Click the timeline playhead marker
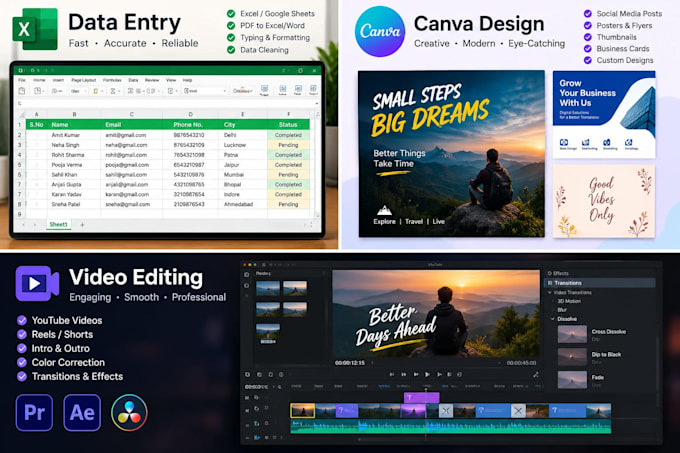This screenshot has width=680, height=453. coord(425,389)
